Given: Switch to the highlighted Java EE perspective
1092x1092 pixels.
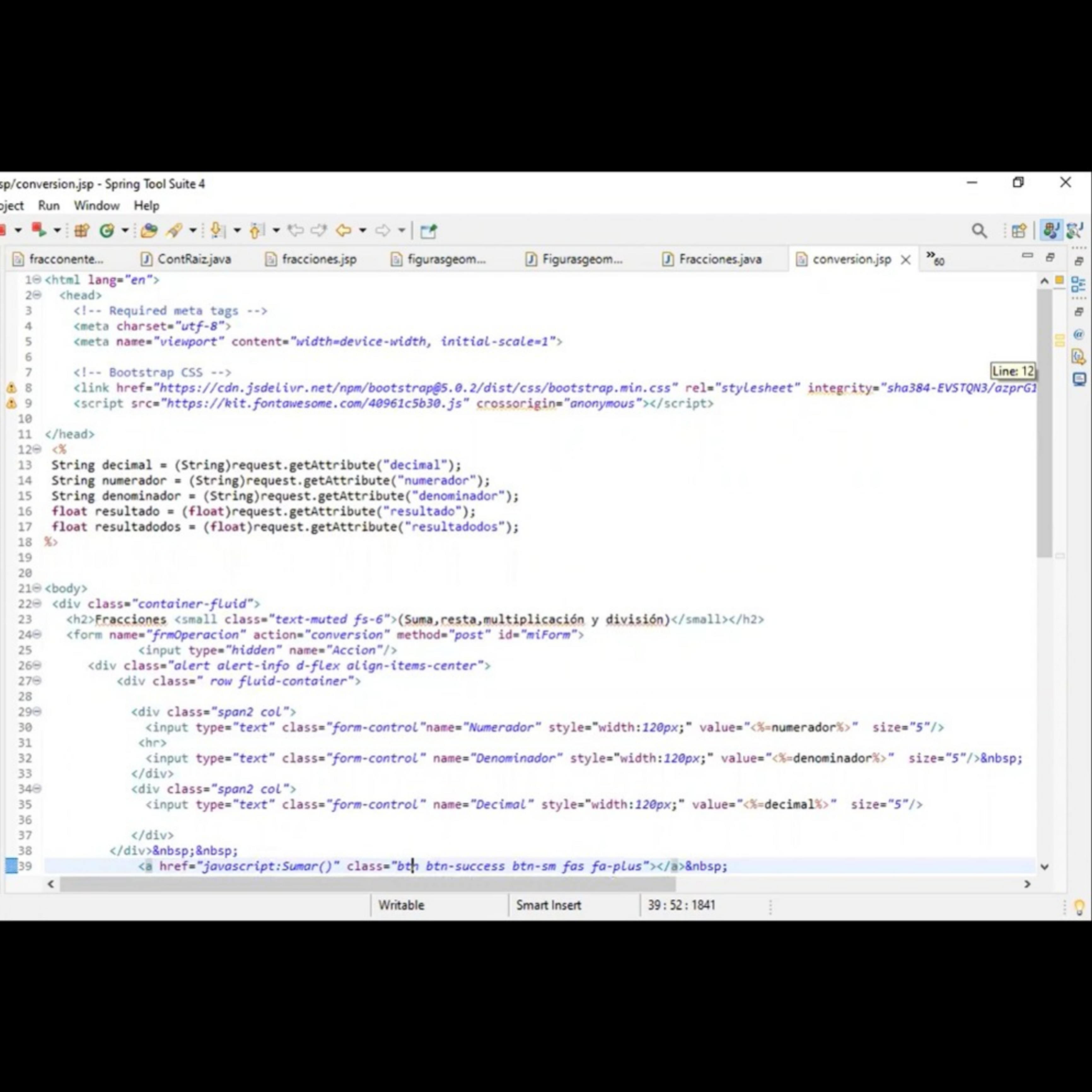Looking at the screenshot, I should point(1051,231).
